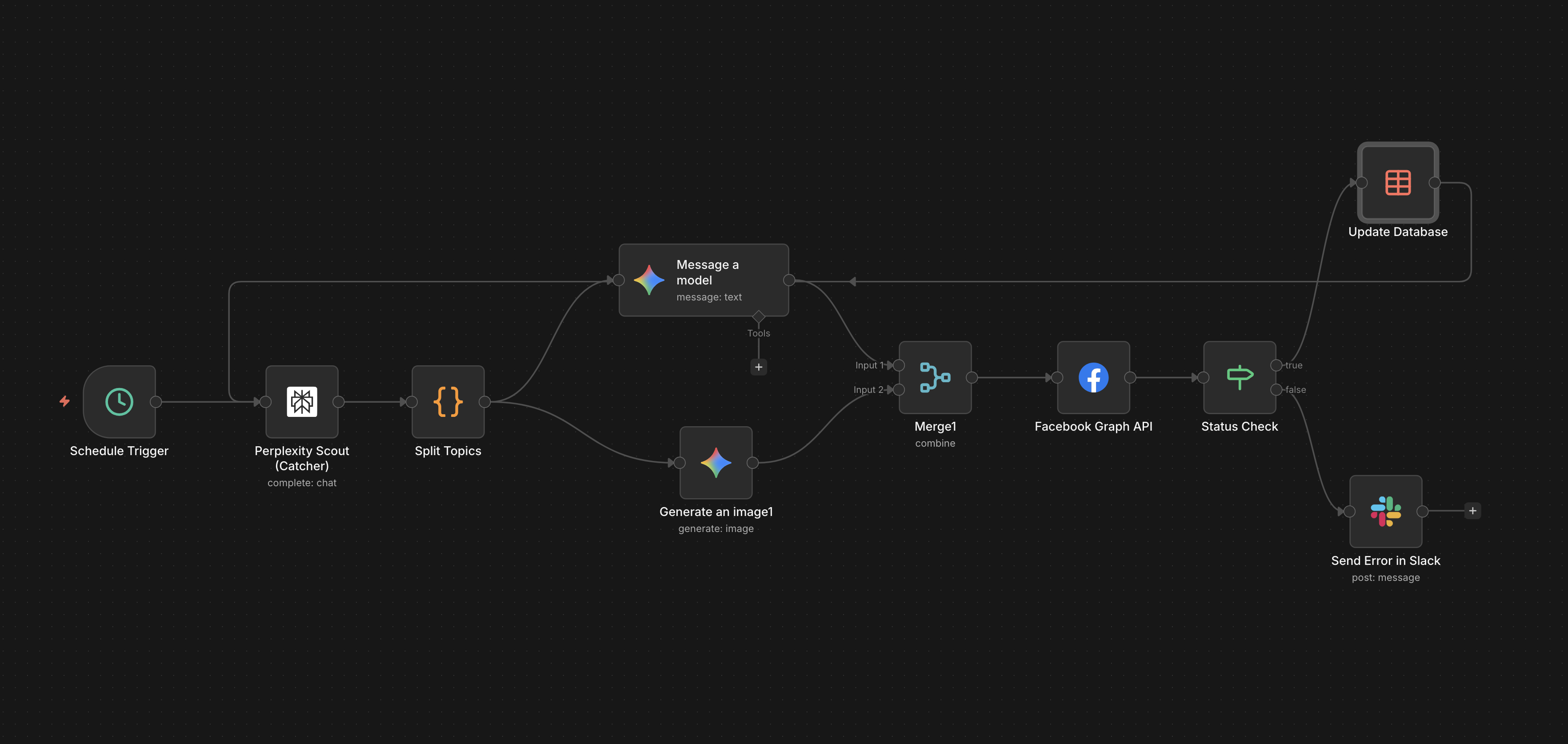Click the Merge1 combine icon

935,377
